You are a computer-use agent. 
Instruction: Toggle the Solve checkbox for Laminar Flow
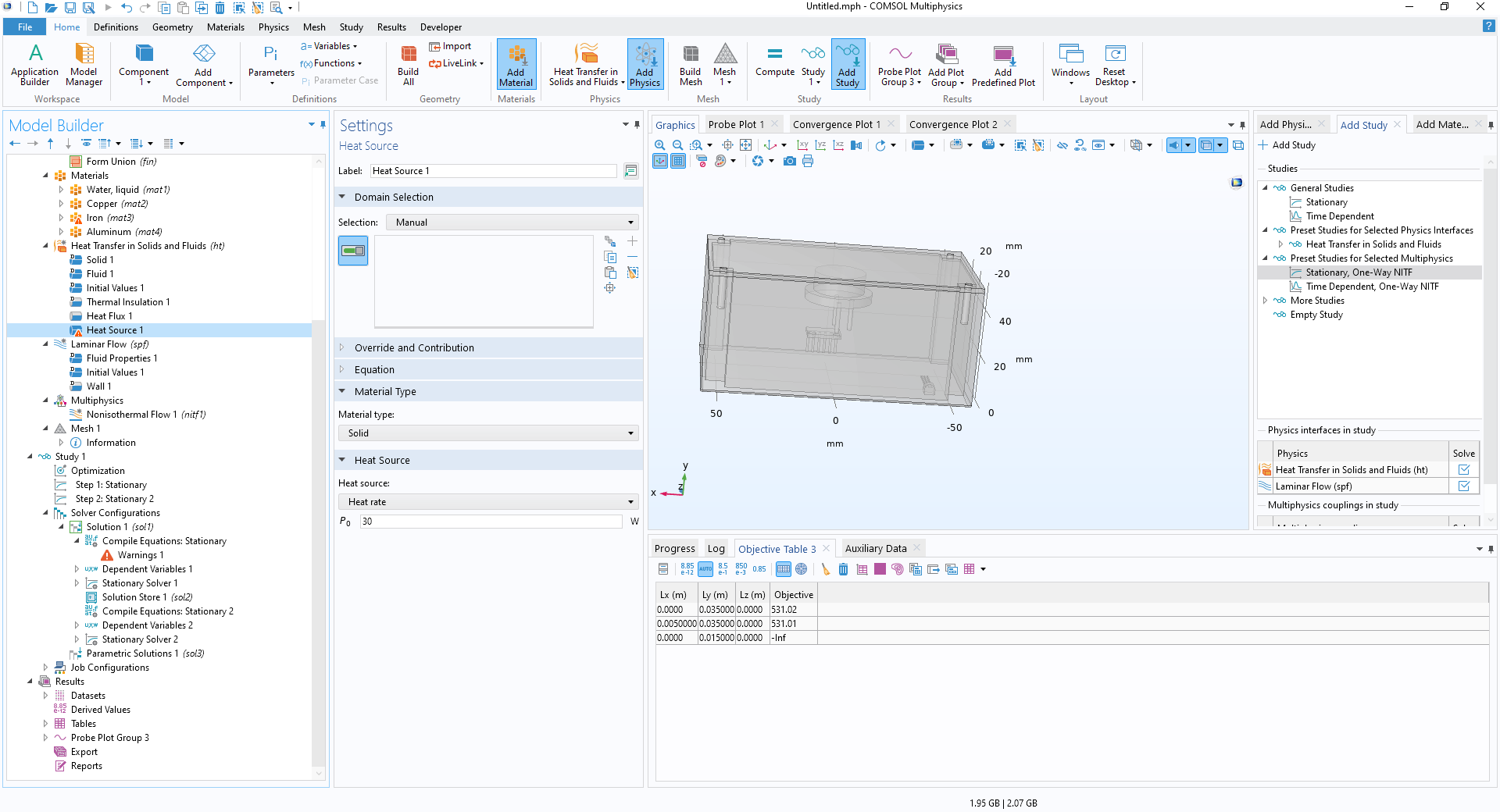pos(1463,486)
